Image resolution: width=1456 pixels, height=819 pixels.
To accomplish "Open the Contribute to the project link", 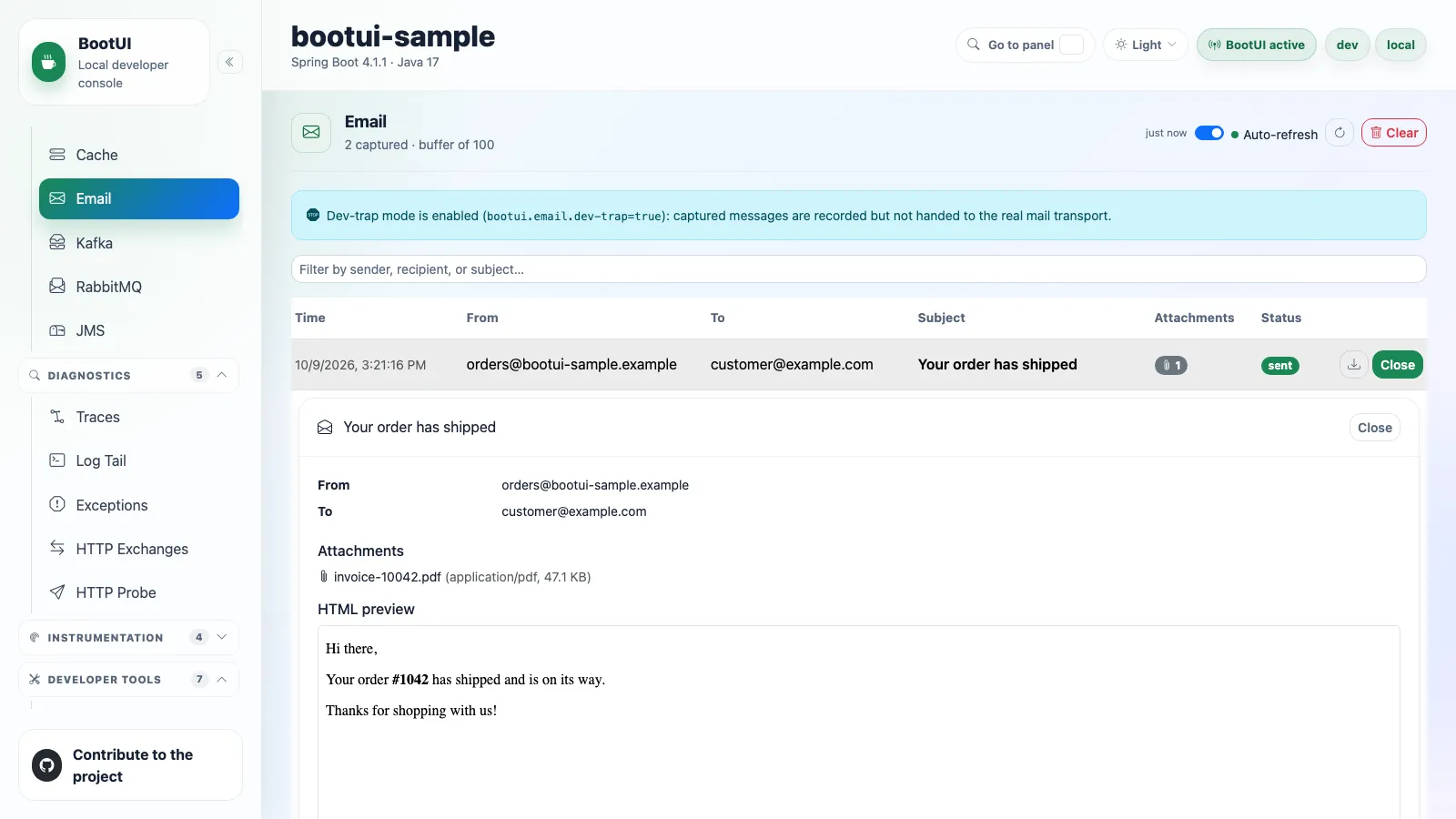I will coord(130,765).
